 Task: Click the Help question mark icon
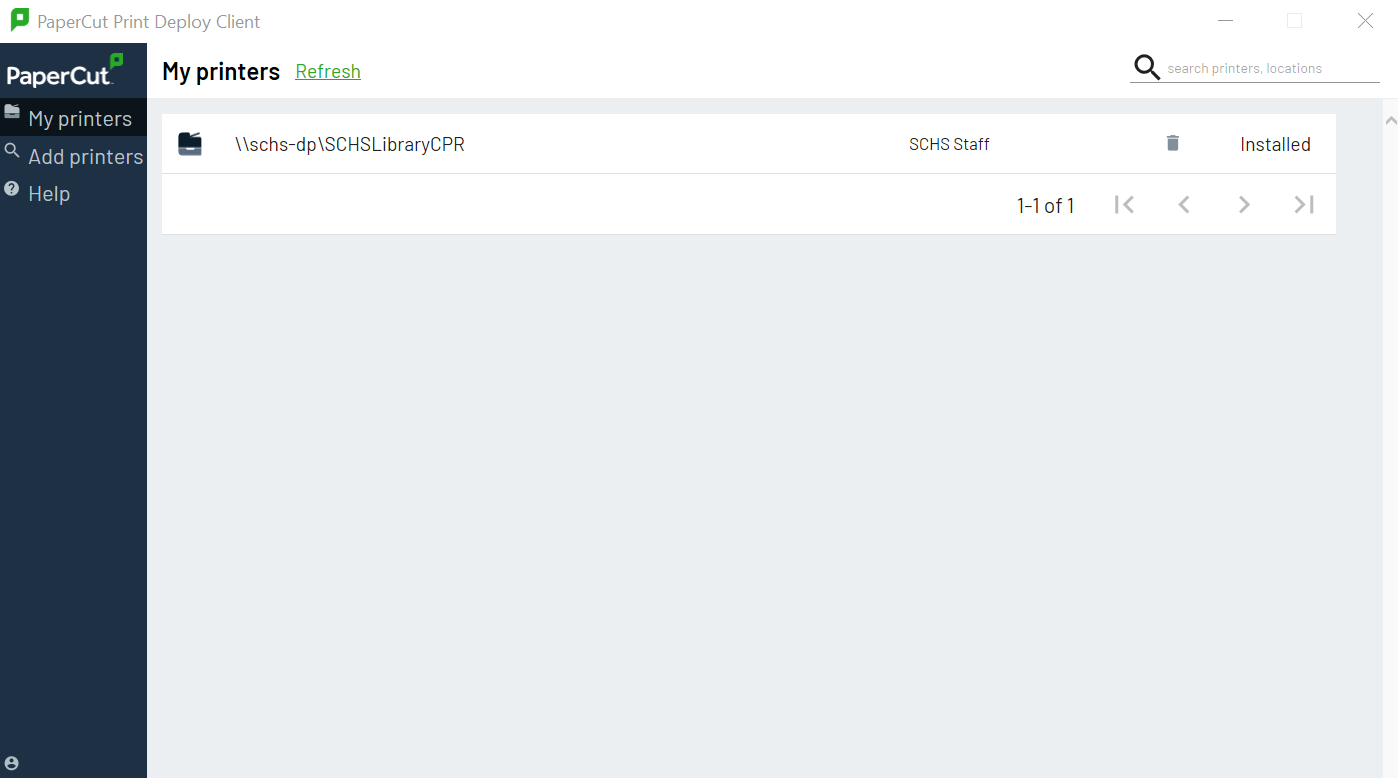[12, 188]
